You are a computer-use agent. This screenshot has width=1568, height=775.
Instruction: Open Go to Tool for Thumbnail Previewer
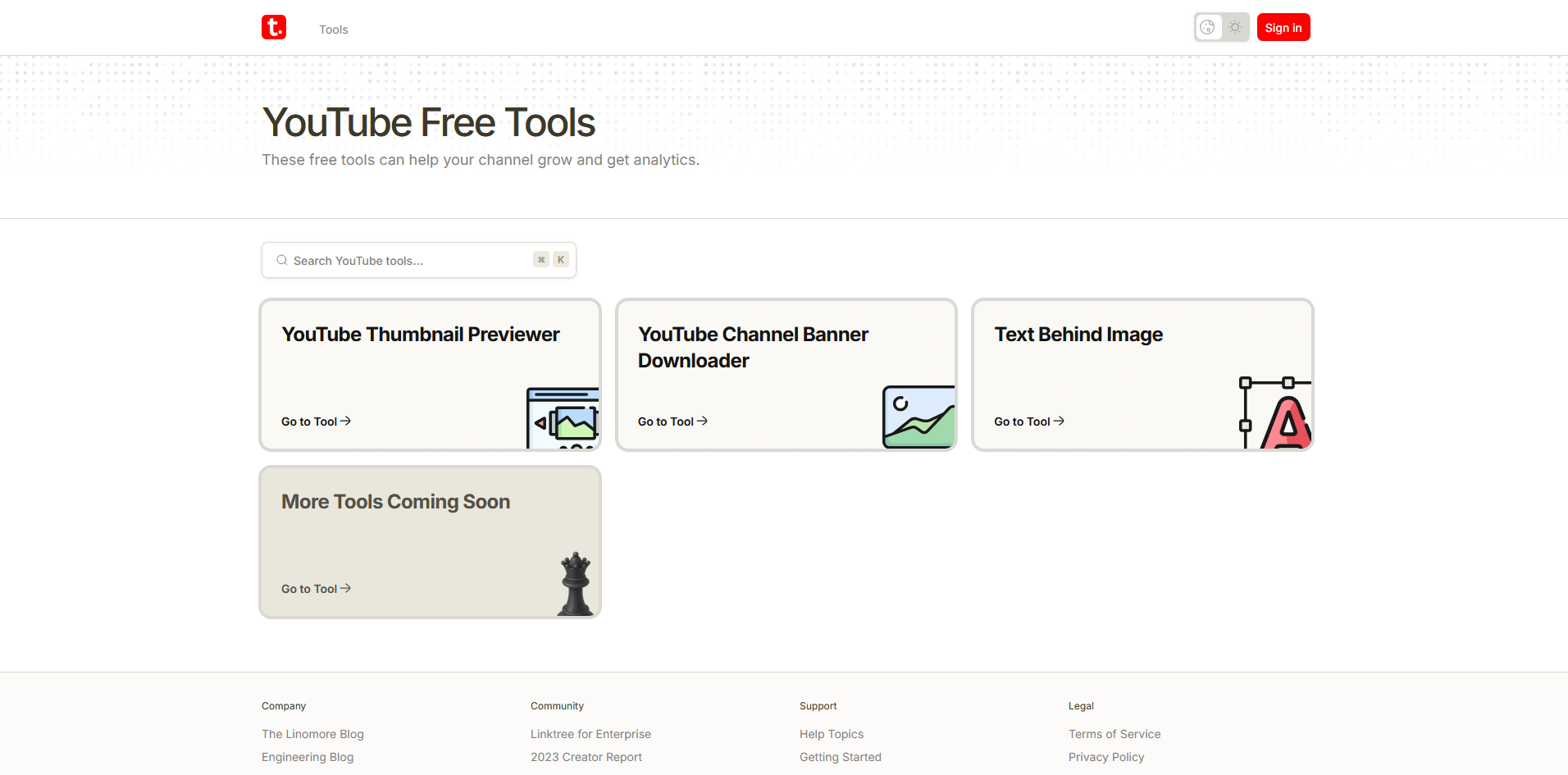tap(316, 422)
